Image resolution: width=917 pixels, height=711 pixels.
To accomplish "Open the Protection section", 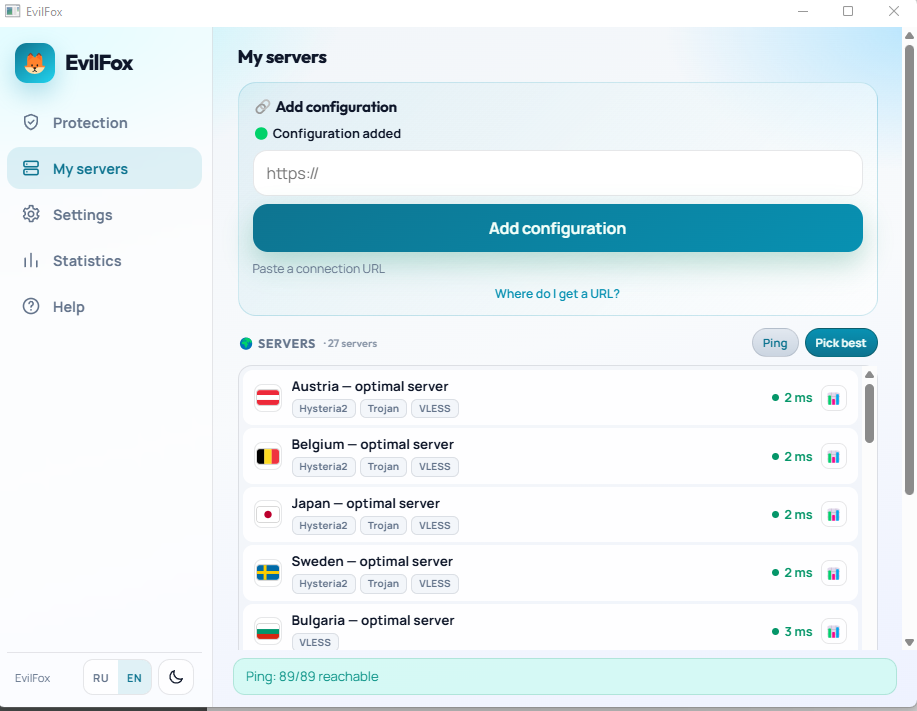I will pos(104,122).
